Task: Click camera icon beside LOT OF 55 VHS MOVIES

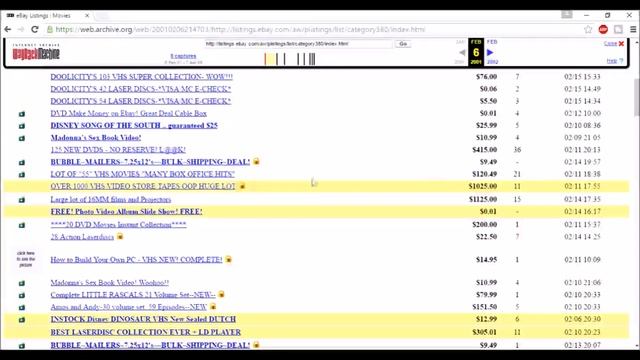Action: click(22, 175)
